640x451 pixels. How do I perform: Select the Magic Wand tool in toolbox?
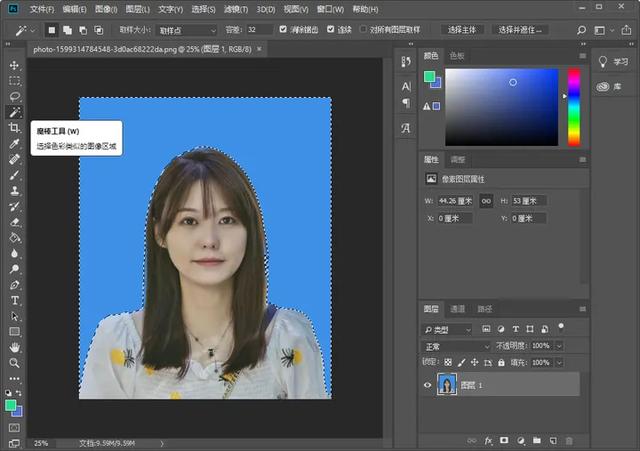(x=14, y=112)
